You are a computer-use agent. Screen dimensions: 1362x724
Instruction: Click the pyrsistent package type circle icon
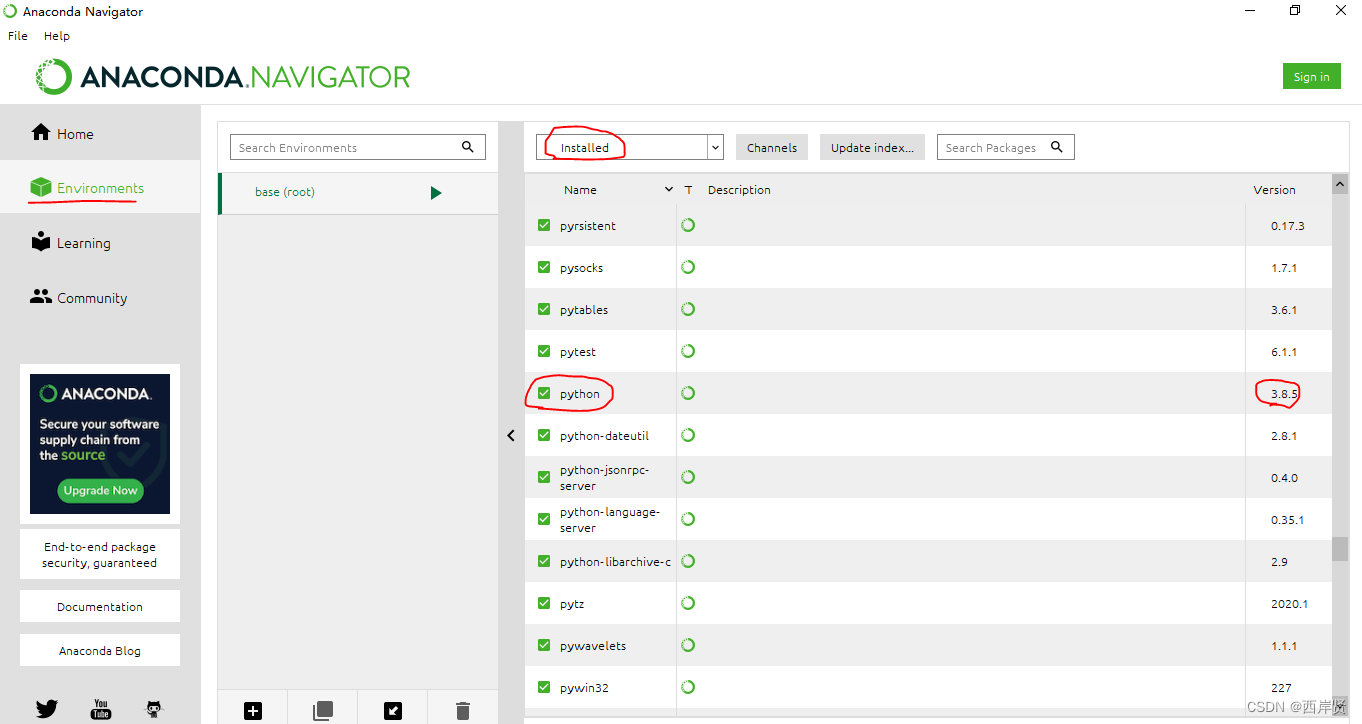pyautogui.click(x=688, y=225)
